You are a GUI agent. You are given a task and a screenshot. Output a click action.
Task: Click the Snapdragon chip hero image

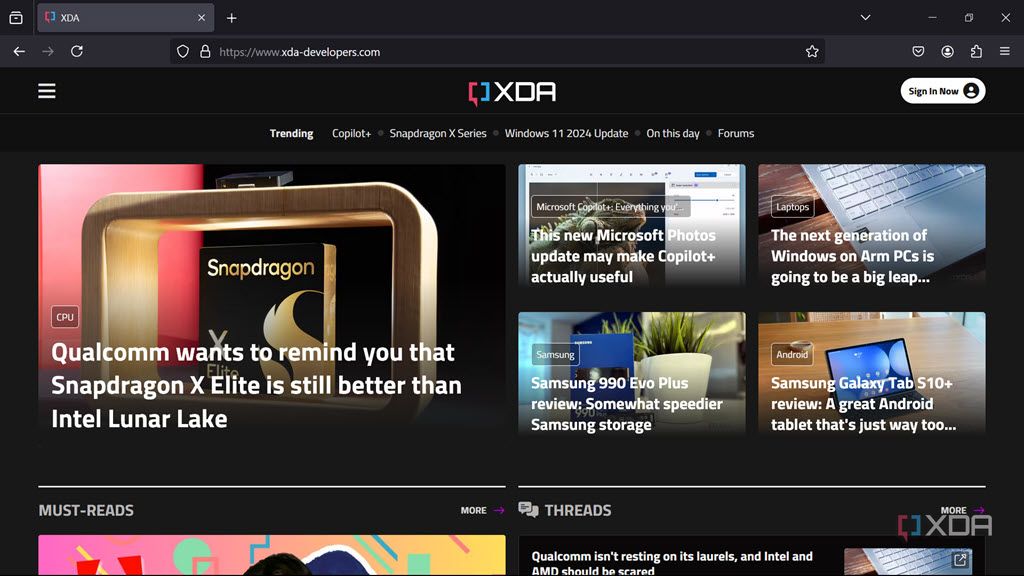(272, 248)
